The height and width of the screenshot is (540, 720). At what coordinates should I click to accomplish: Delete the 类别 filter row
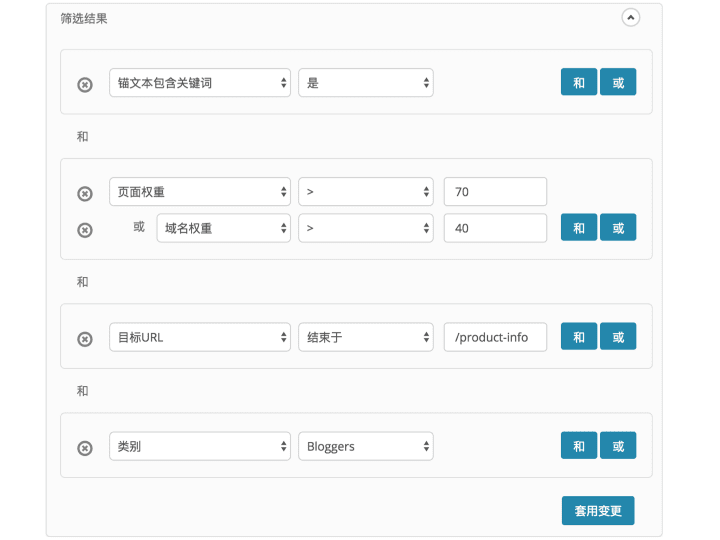(85, 448)
